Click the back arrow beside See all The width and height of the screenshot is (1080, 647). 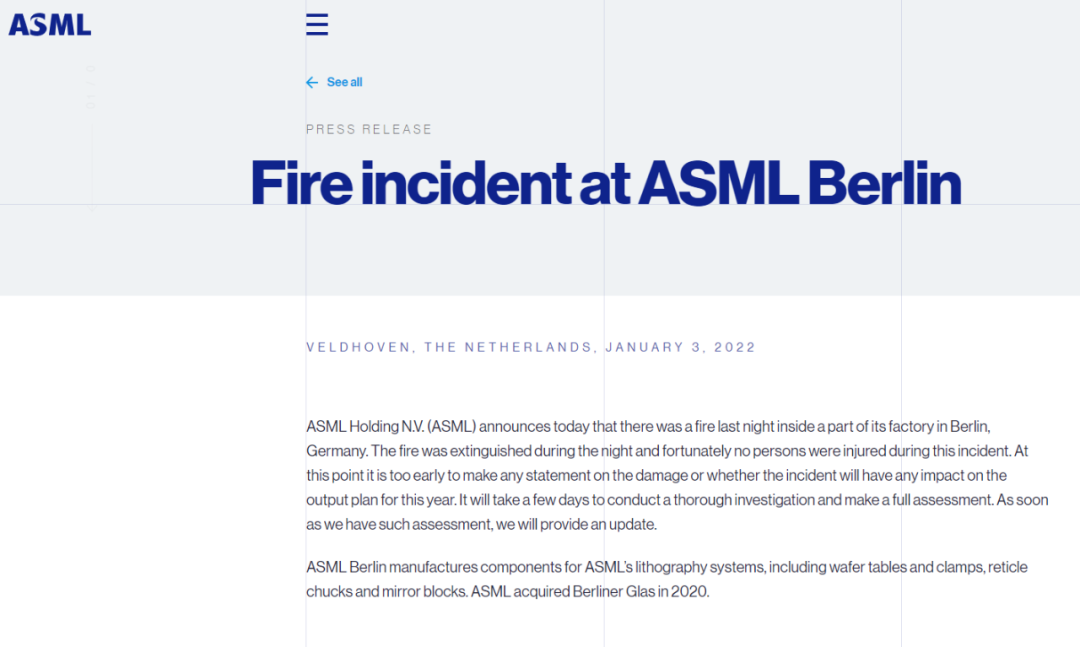coord(312,82)
